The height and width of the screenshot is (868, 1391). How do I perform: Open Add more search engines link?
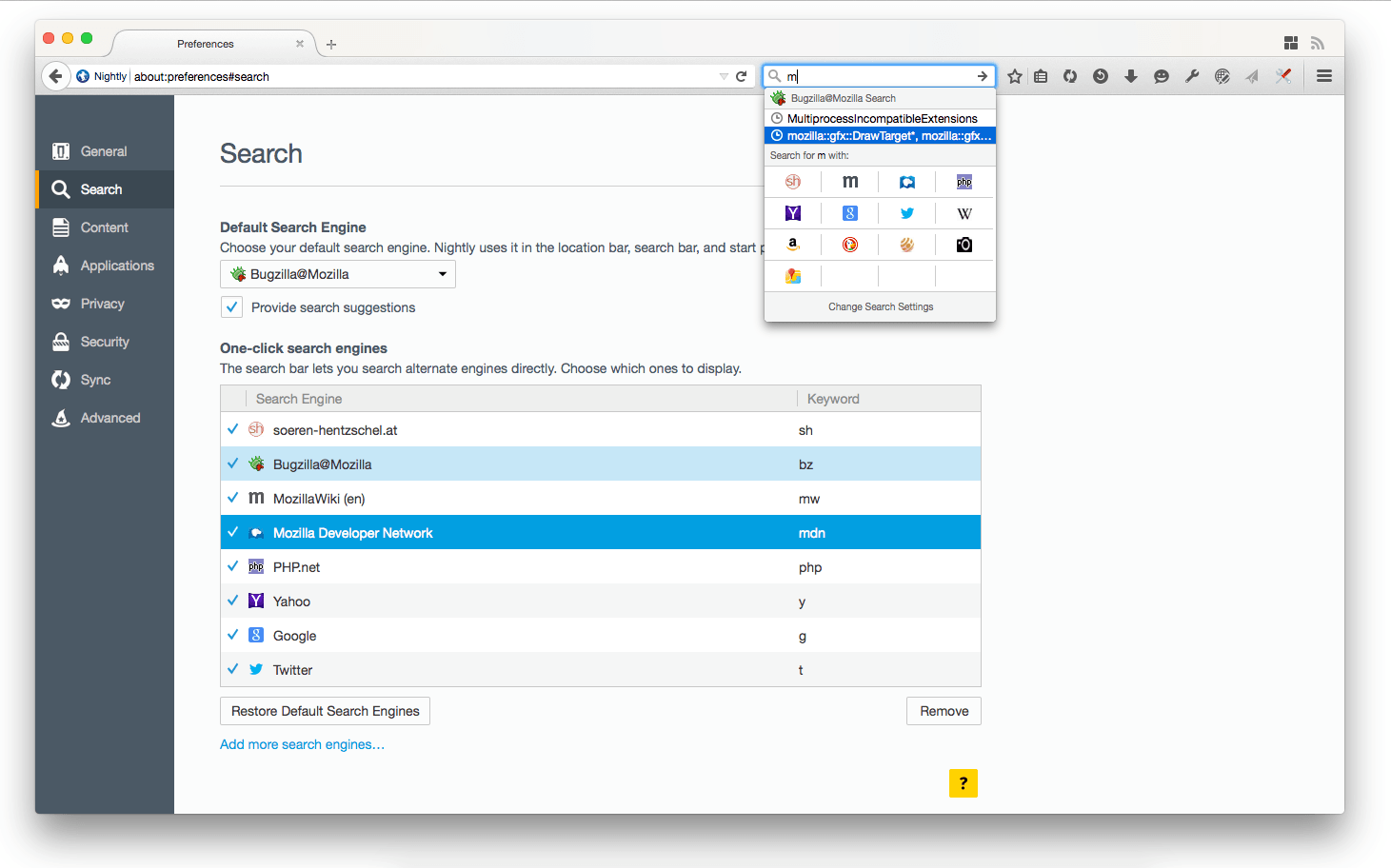(302, 744)
